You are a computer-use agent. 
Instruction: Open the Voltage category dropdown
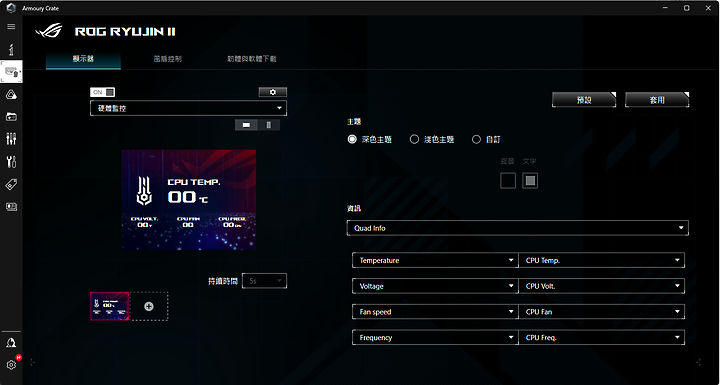point(435,286)
